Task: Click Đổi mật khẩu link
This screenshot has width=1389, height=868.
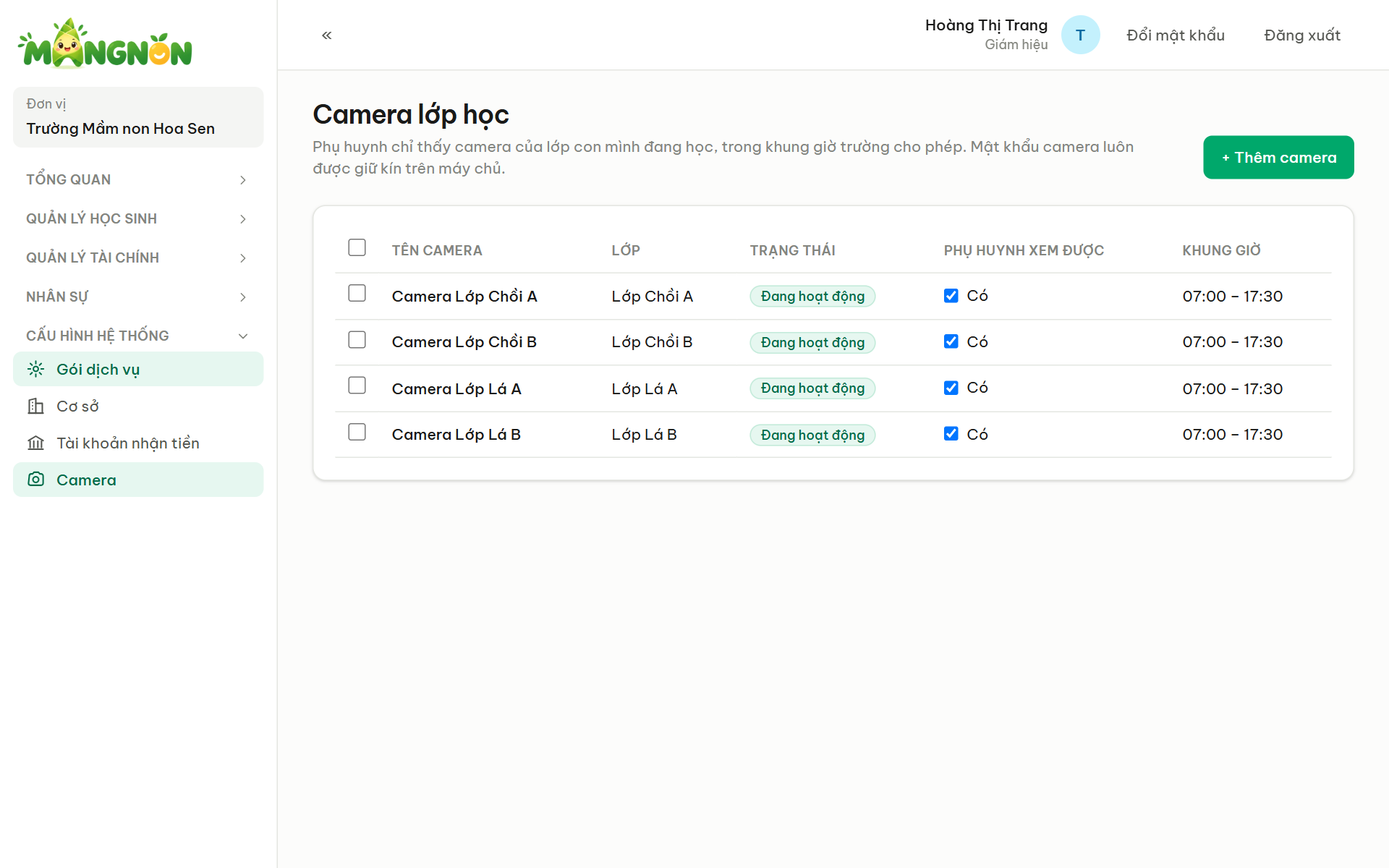Action: point(1176,35)
